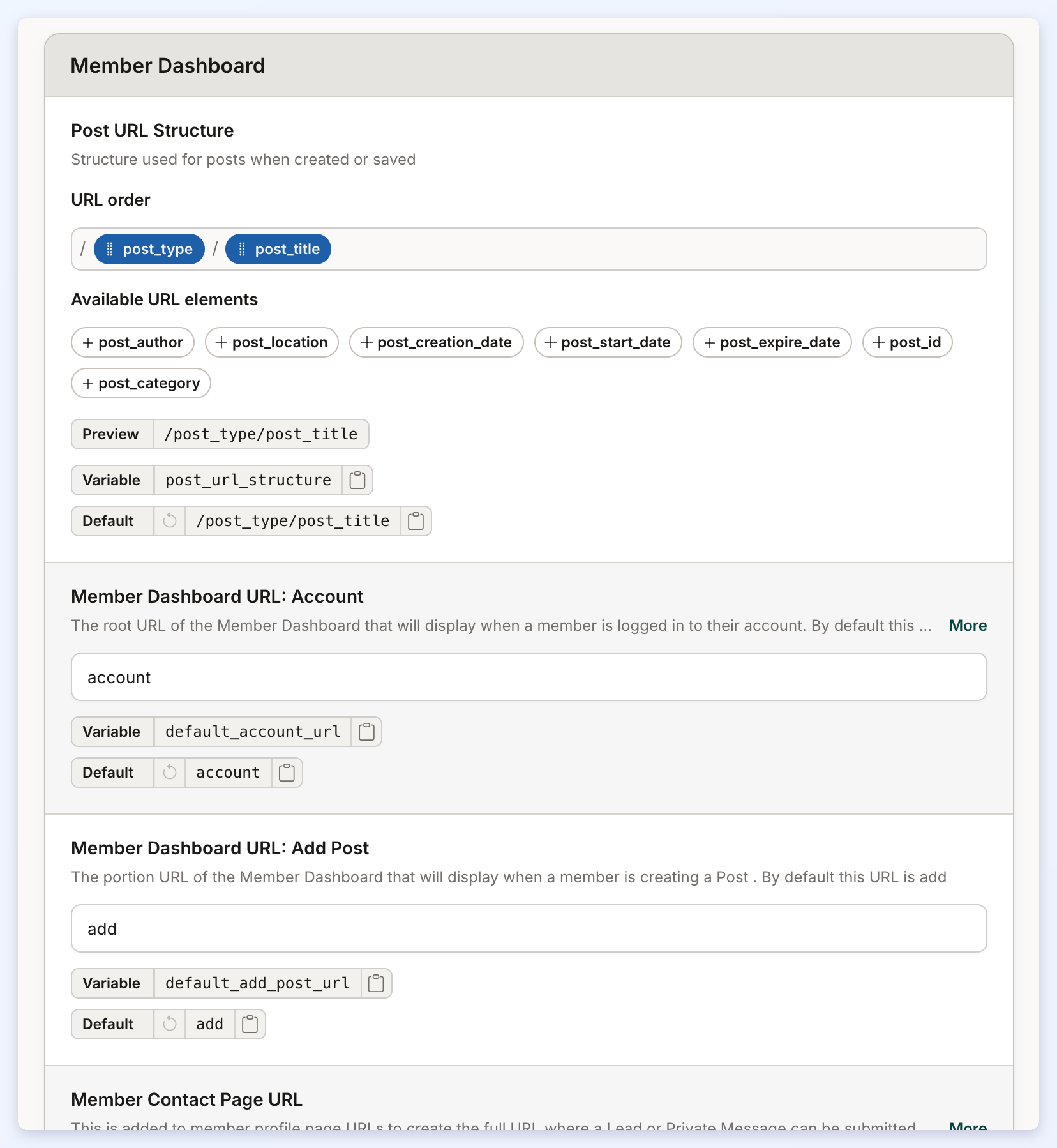The image size is (1057, 1148).
Task: Reset Add Post URL to default
Action: pyautogui.click(x=169, y=1024)
